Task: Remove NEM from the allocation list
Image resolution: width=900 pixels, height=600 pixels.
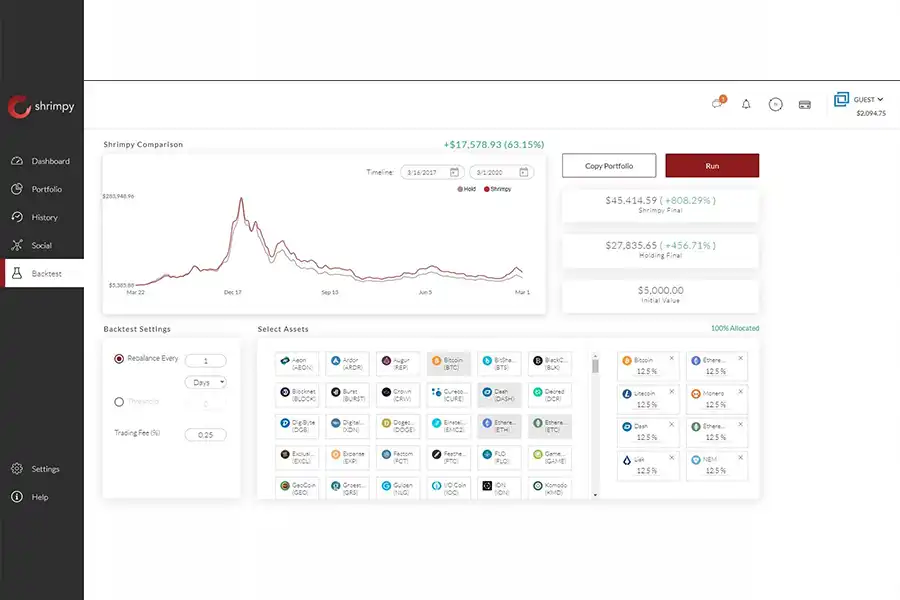Action: point(740,458)
